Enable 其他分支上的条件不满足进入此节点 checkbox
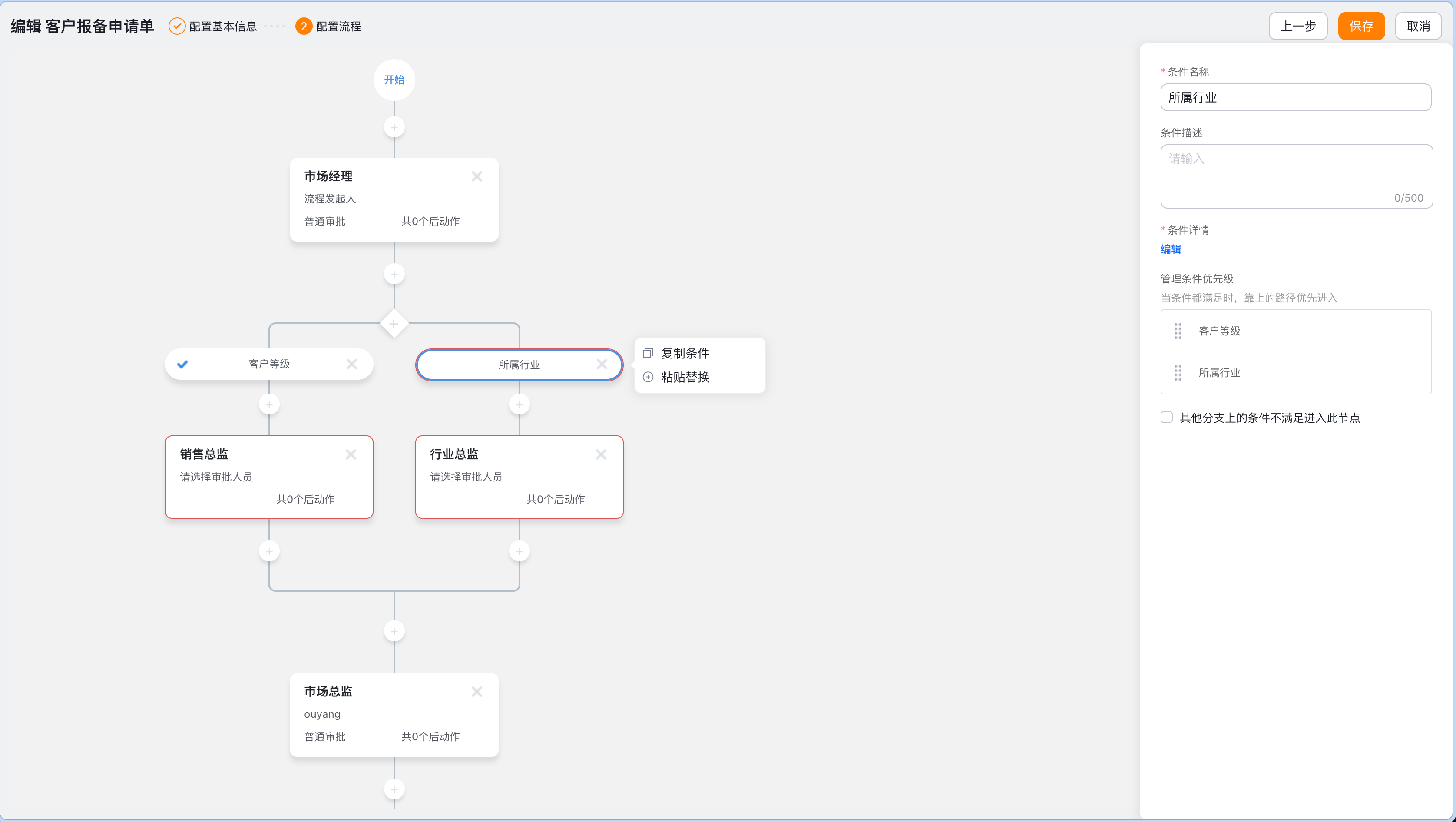The image size is (1456, 822). pos(1167,417)
